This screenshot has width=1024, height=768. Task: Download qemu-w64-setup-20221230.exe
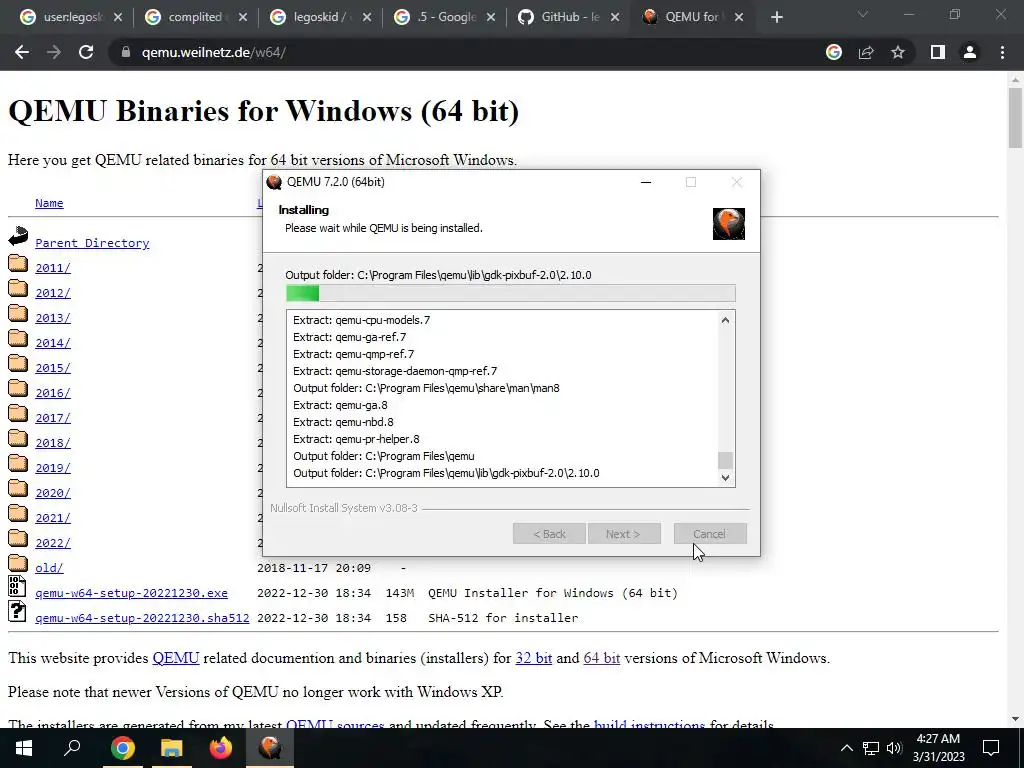coord(131,593)
